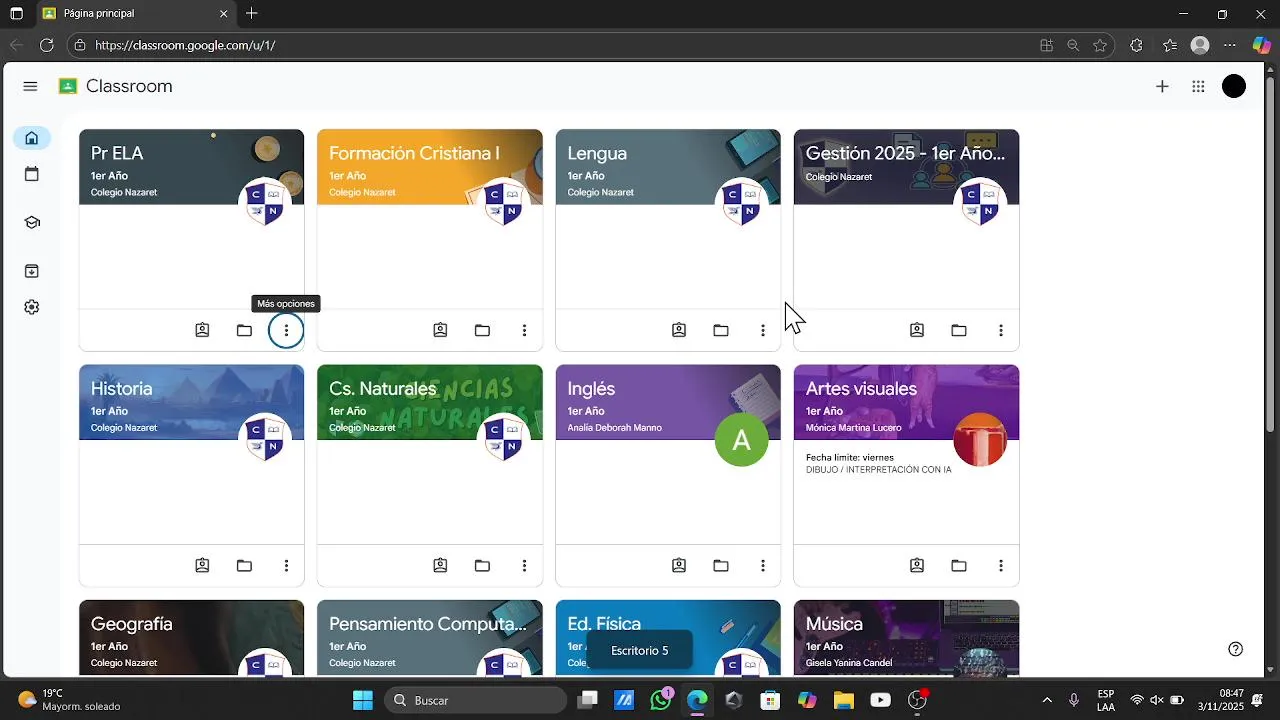Show more options for Lengua card
This screenshot has width=1280, height=720.
[x=763, y=330]
